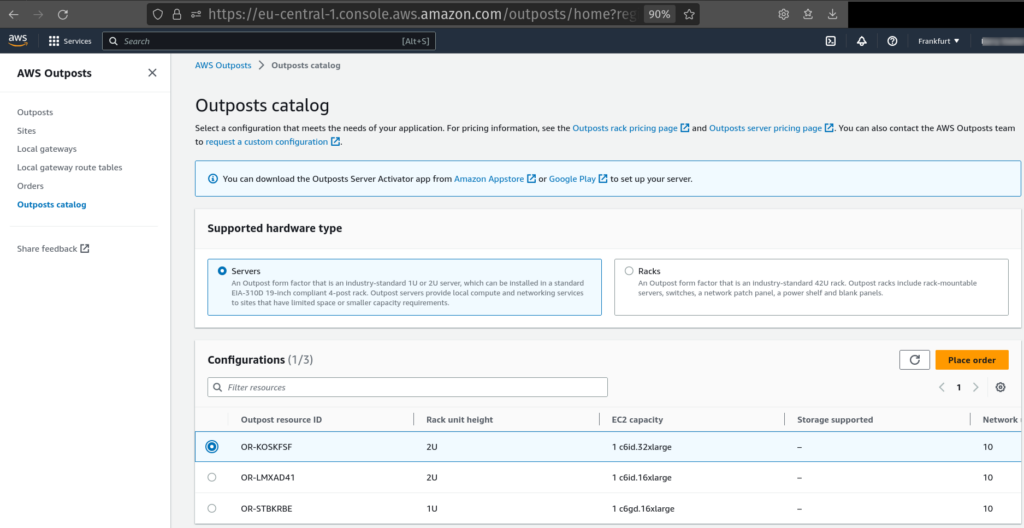
Task: Select the Racks hardware type
Action: pos(629,271)
